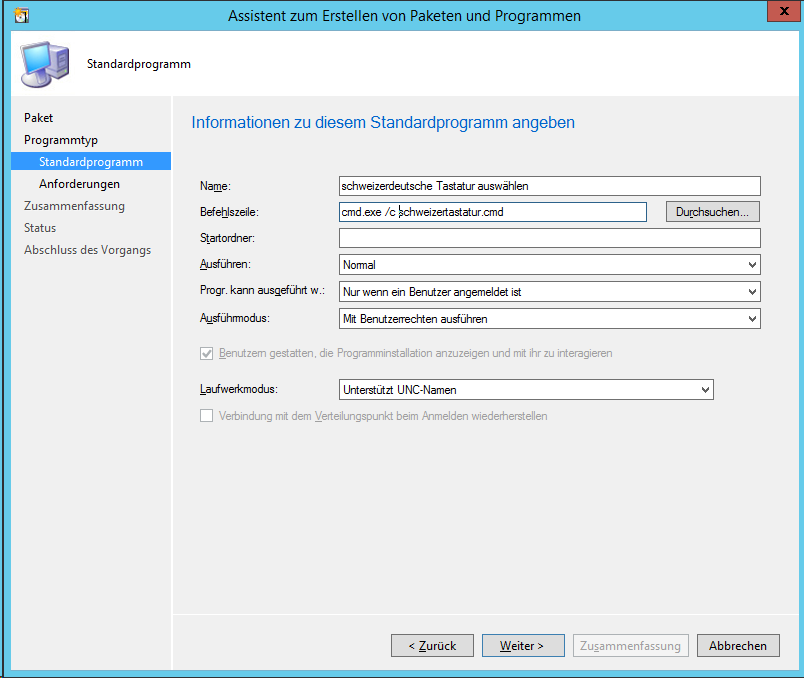
Task: Open the Ausführmodus dropdown
Action: tap(550, 319)
